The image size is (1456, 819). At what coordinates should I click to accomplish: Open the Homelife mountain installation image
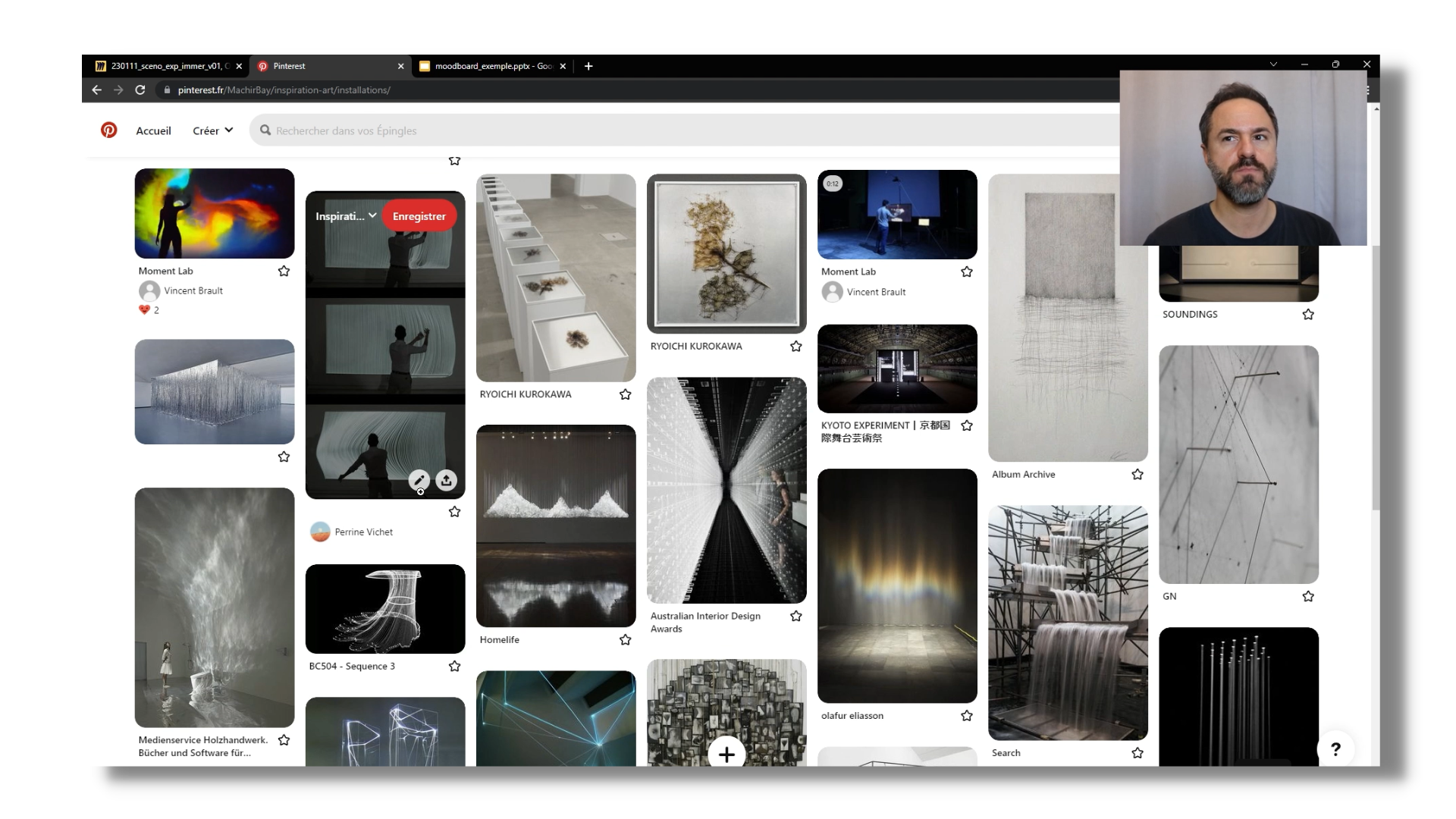[x=556, y=526]
